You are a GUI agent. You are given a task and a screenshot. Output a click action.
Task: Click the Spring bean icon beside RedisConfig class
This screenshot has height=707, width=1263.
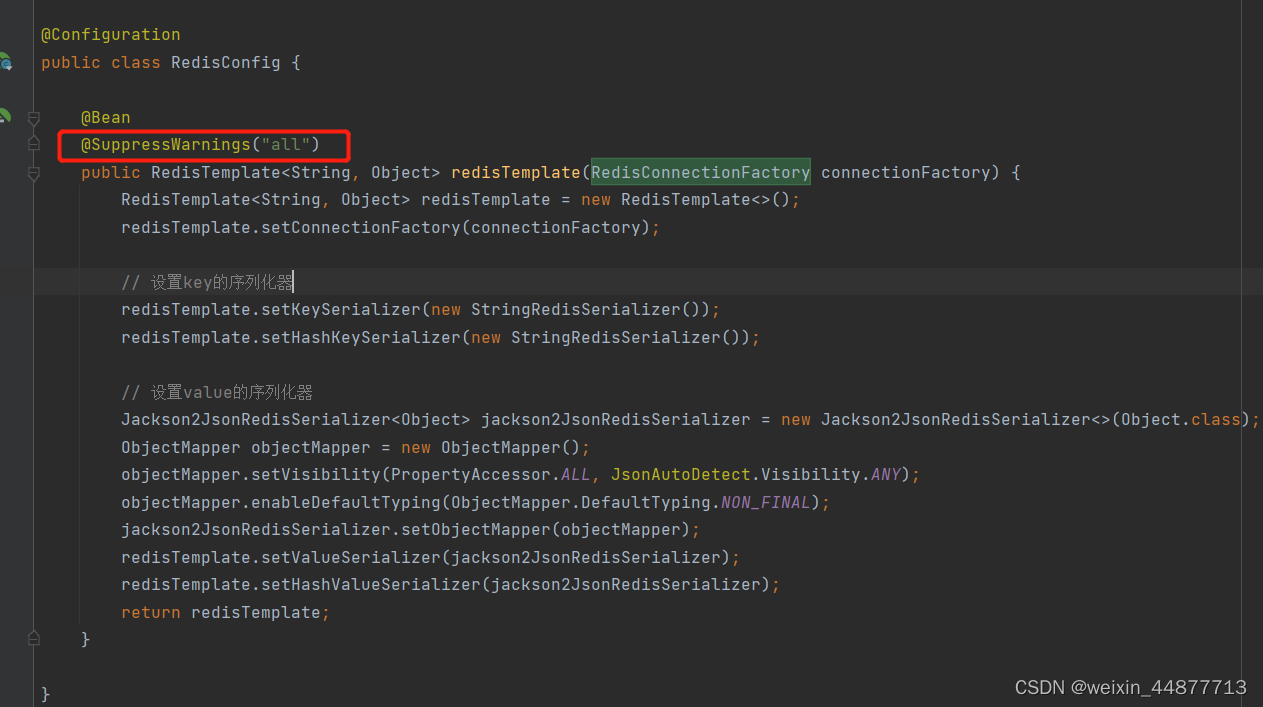(7, 62)
